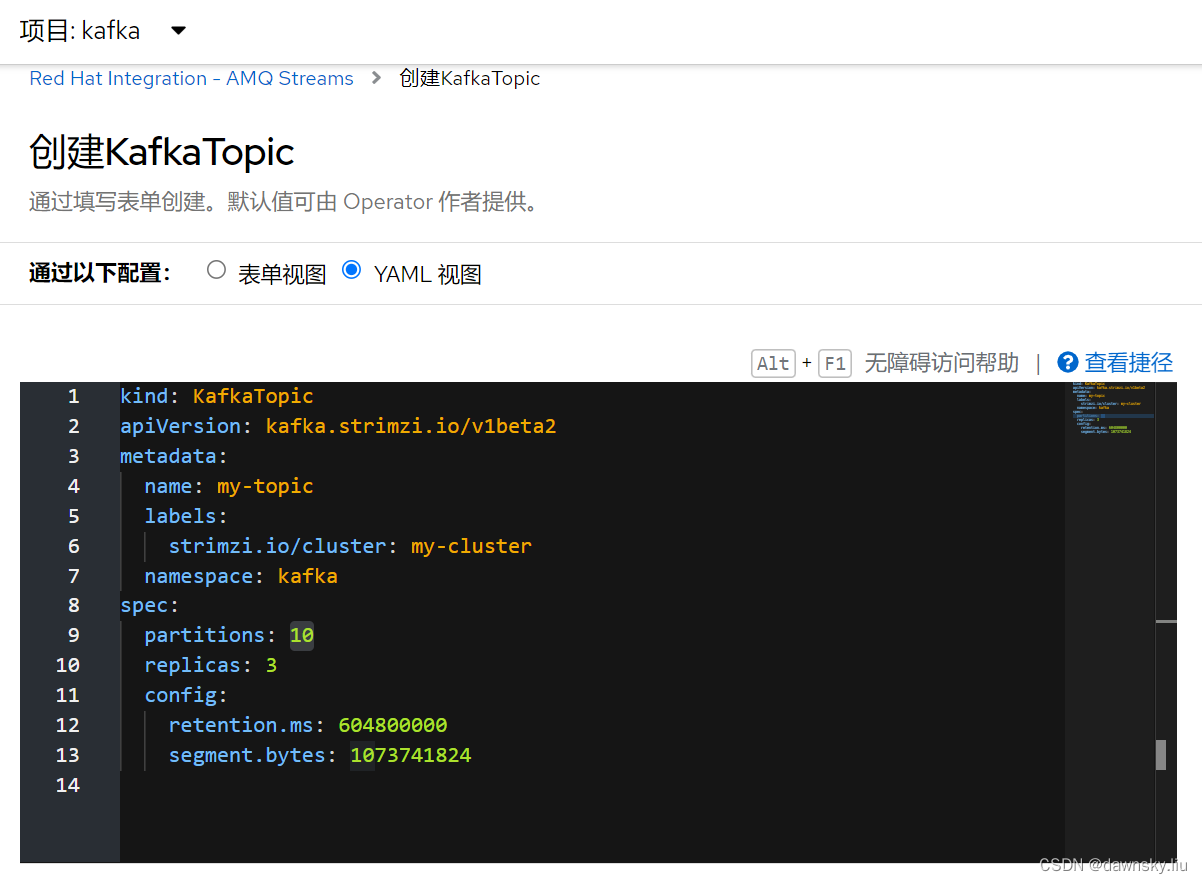Click the 项目: kafka project label

click(80, 31)
